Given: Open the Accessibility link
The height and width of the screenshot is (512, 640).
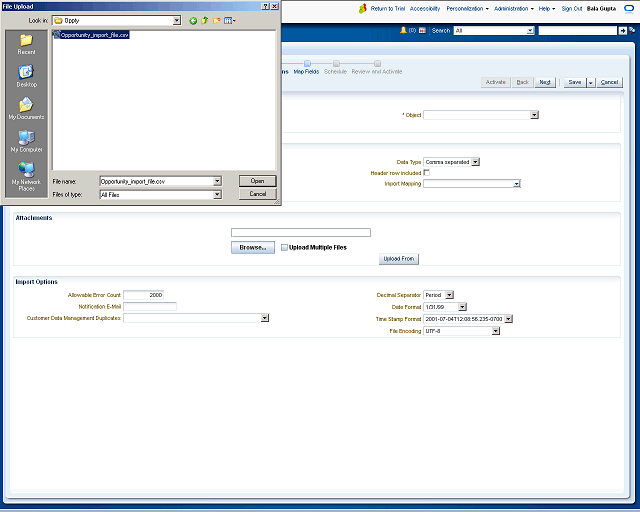Looking at the screenshot, I should 425,9.
